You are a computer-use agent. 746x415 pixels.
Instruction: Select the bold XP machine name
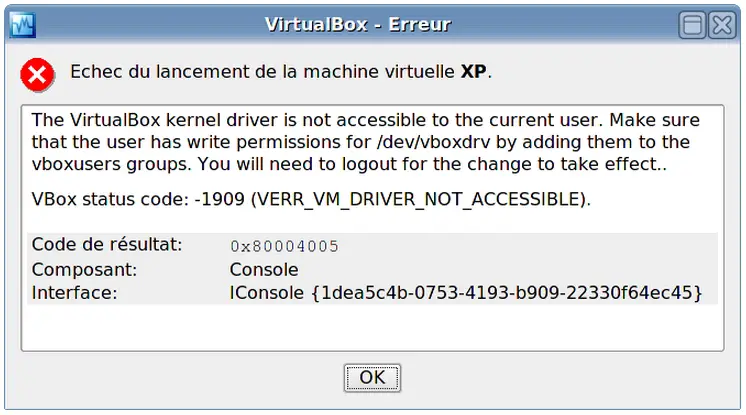(x=473, y=72)
